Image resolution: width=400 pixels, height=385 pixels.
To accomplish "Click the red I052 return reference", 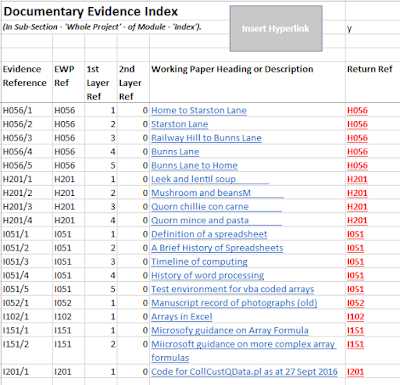I will 355,303.
